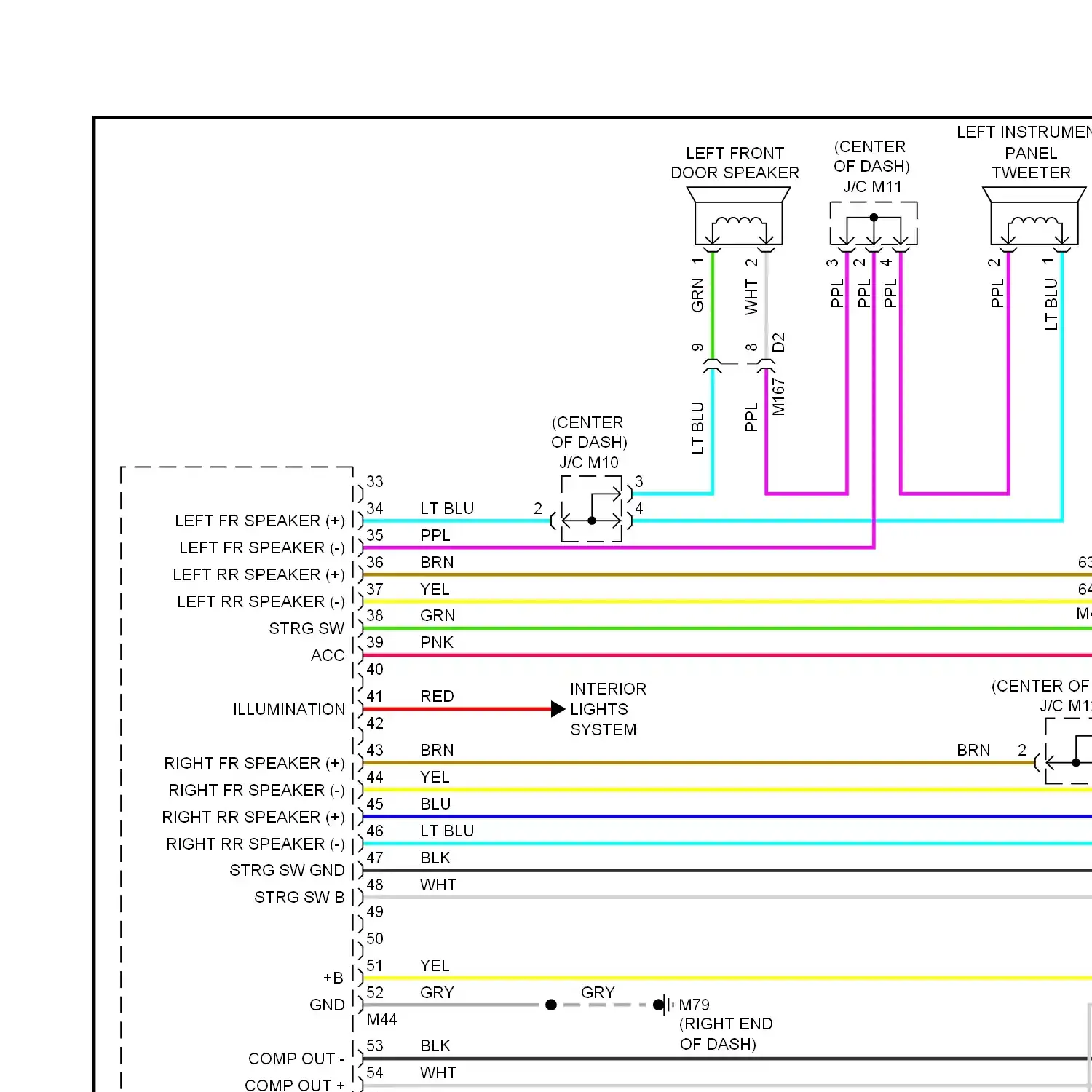Image resolution: width=1092 pixels, height=1092 pixels.
Task: Click the 'PANEL TWEETER' component label
Action: point(1031,162)
